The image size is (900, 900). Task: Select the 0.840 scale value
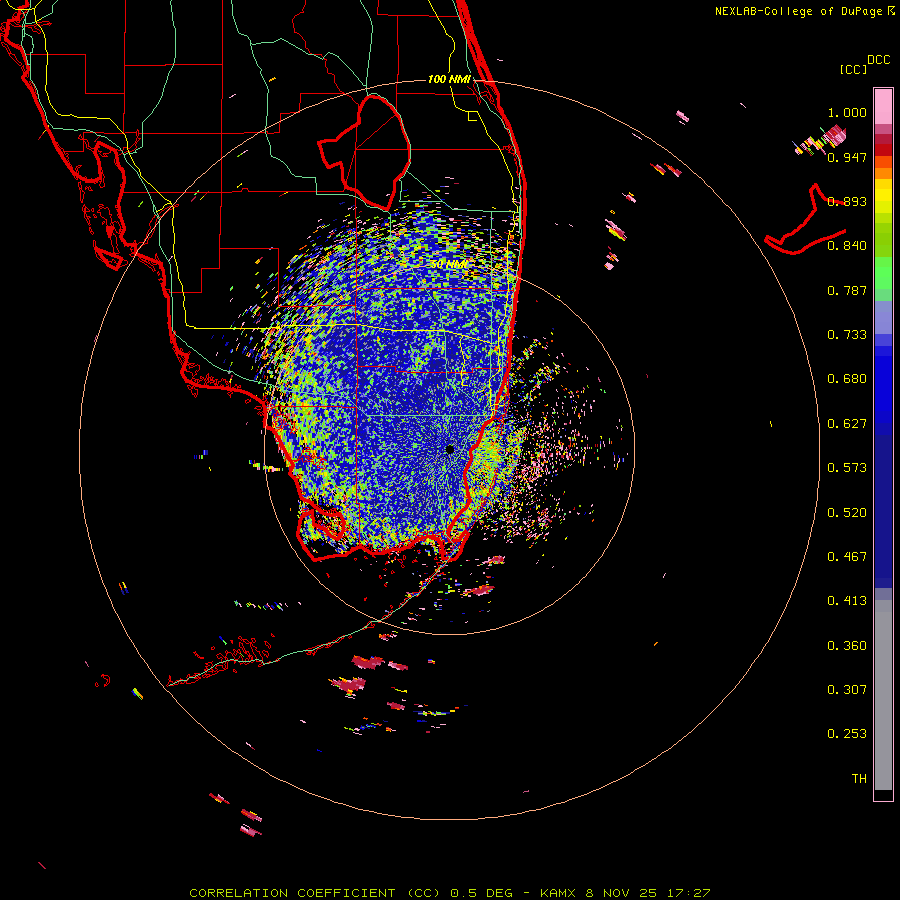[847, 246]
